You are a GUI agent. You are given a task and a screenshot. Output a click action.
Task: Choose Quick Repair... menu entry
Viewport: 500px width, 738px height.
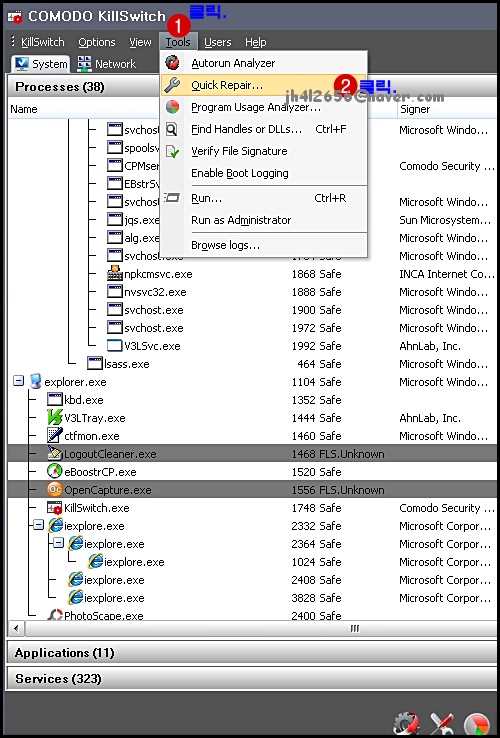coord(264,85)
